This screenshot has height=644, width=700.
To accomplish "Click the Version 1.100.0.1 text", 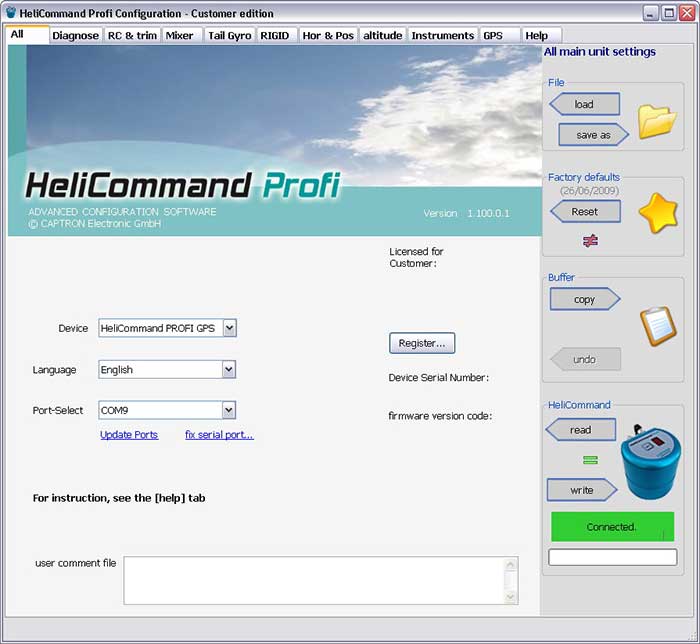I will pos(467,213).
